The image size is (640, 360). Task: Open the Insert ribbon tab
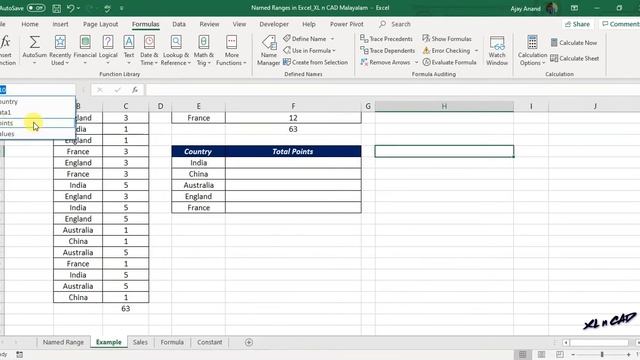click(x=60, y=24)
